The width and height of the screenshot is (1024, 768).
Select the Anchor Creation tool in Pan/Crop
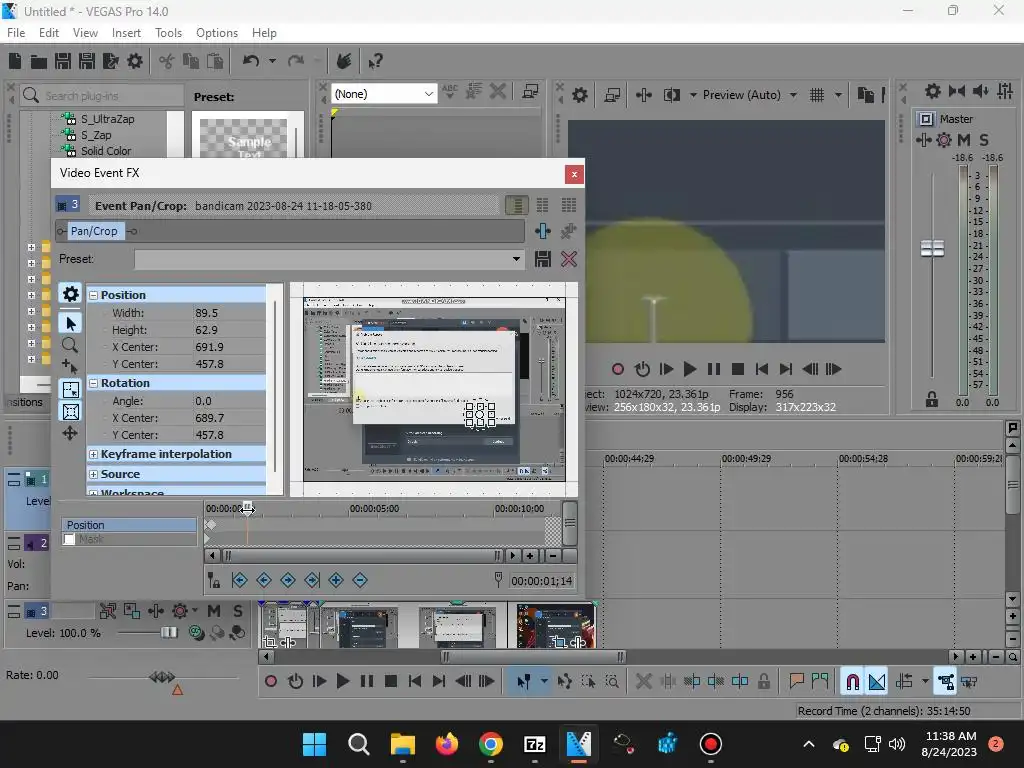[69, 366]
